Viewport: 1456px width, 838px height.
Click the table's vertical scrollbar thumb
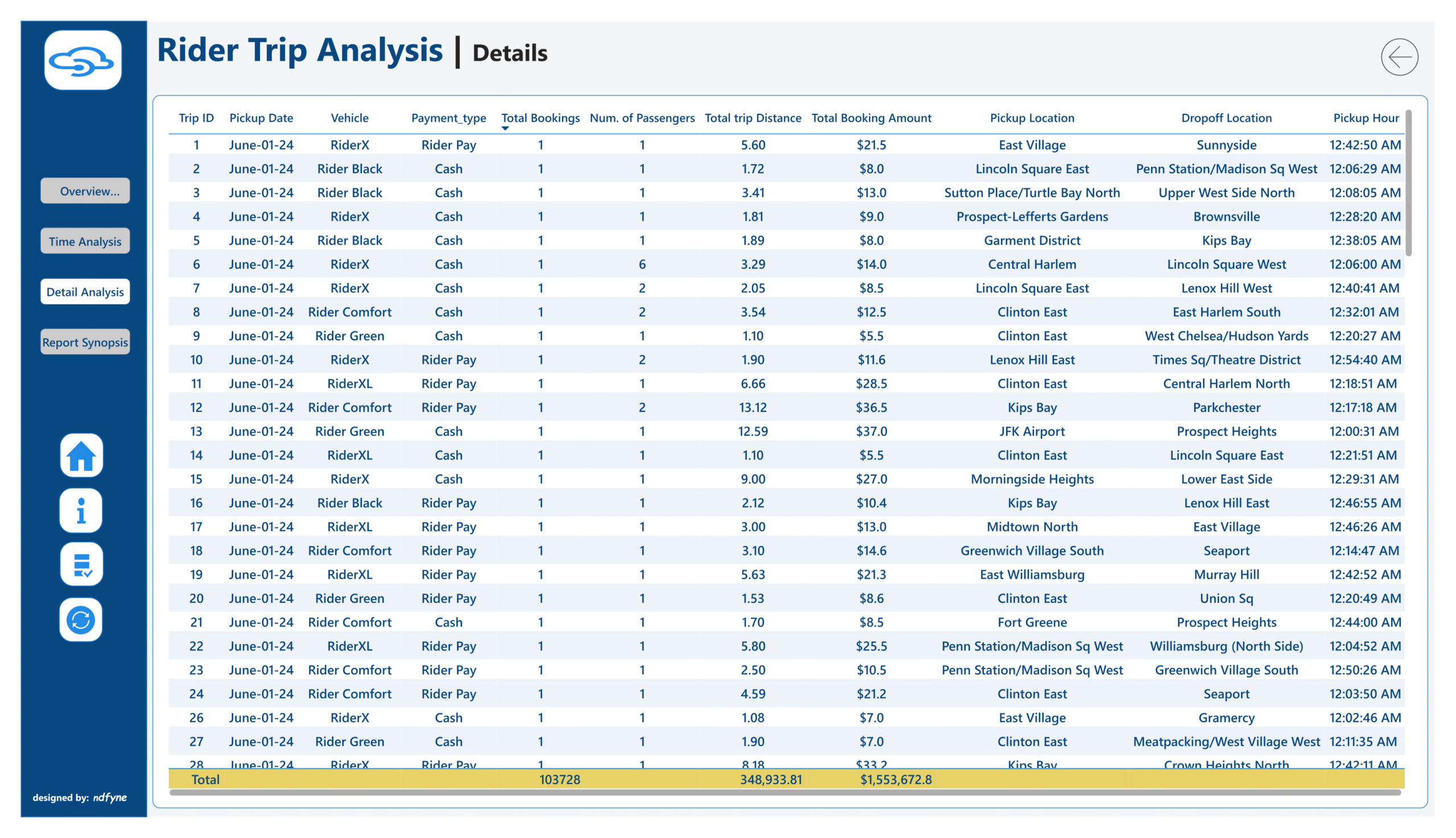pos(1408,183)
